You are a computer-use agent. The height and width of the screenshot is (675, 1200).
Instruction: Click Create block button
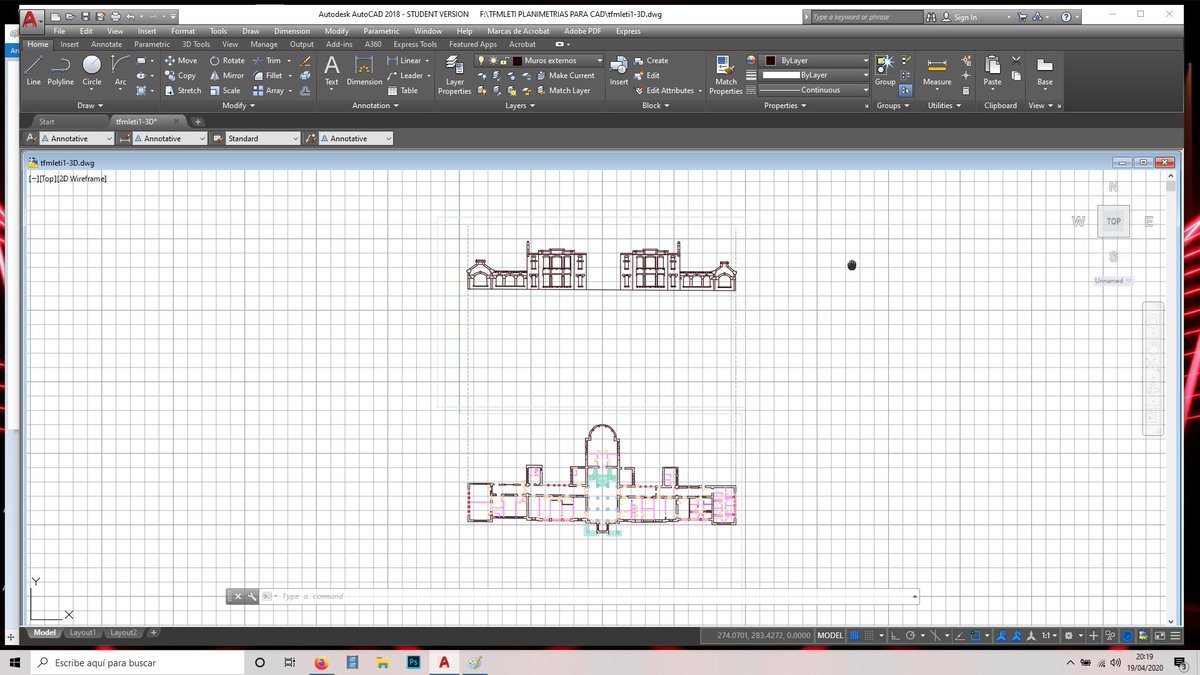(650, 60)
